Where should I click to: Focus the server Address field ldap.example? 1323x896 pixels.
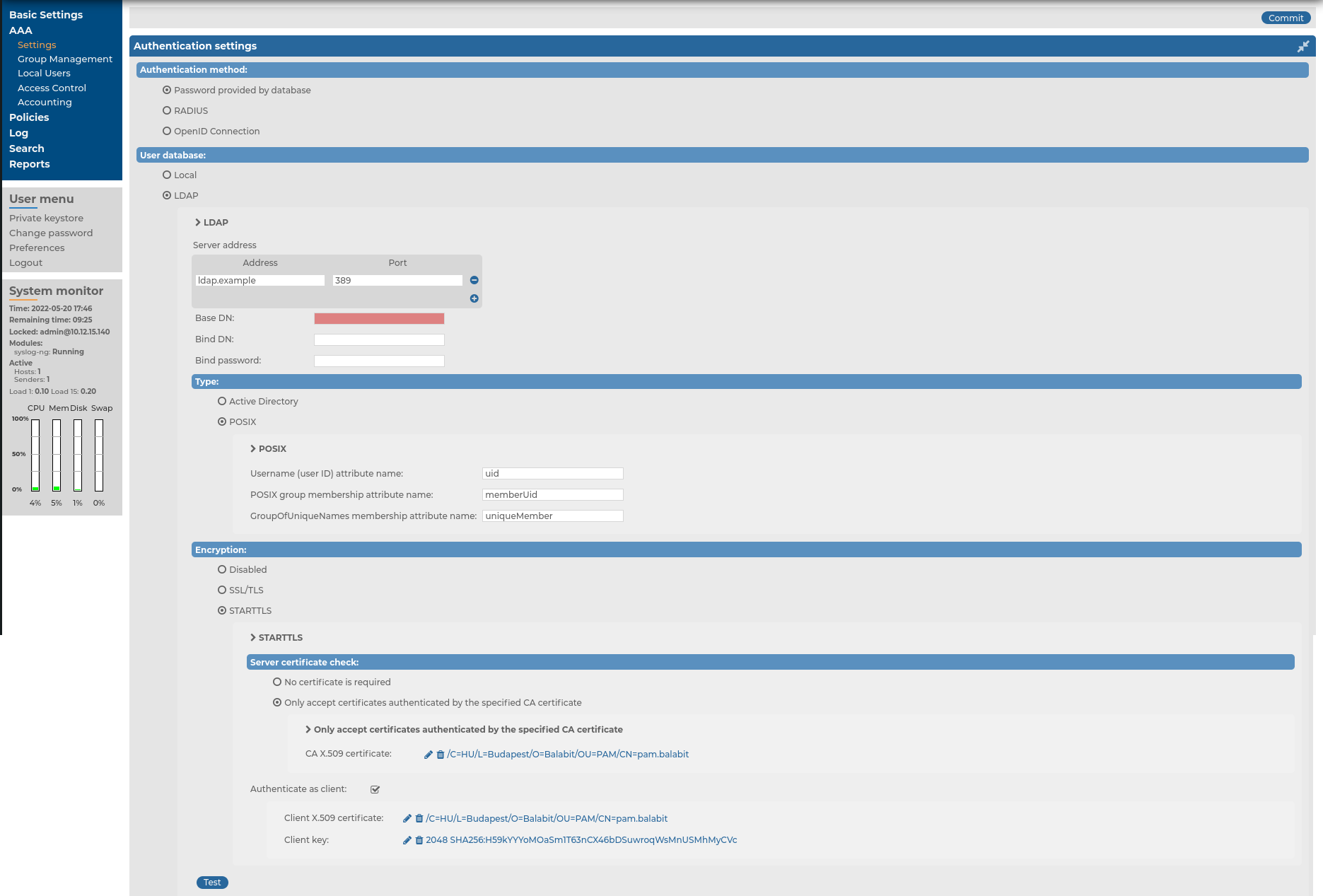point(260,280)
